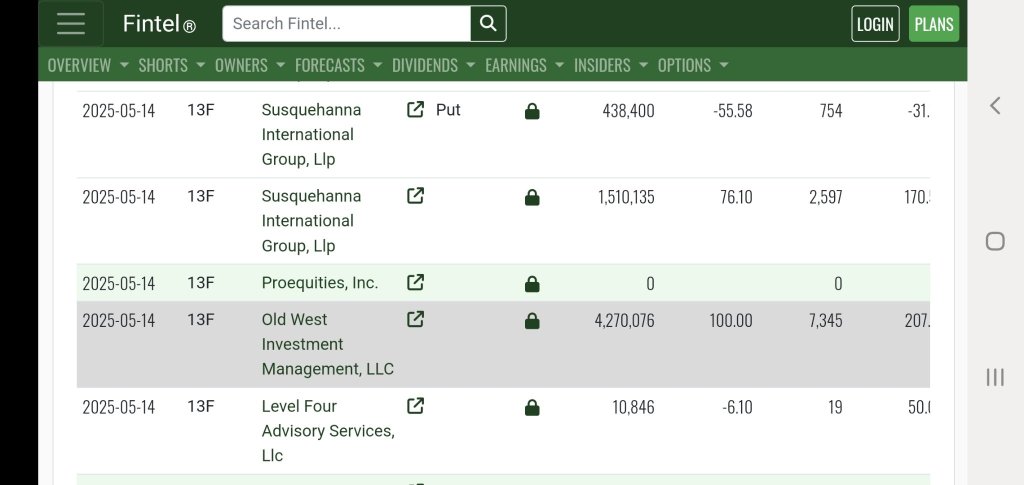
Task: Click the magnifier search button
Action: (488, 23)
